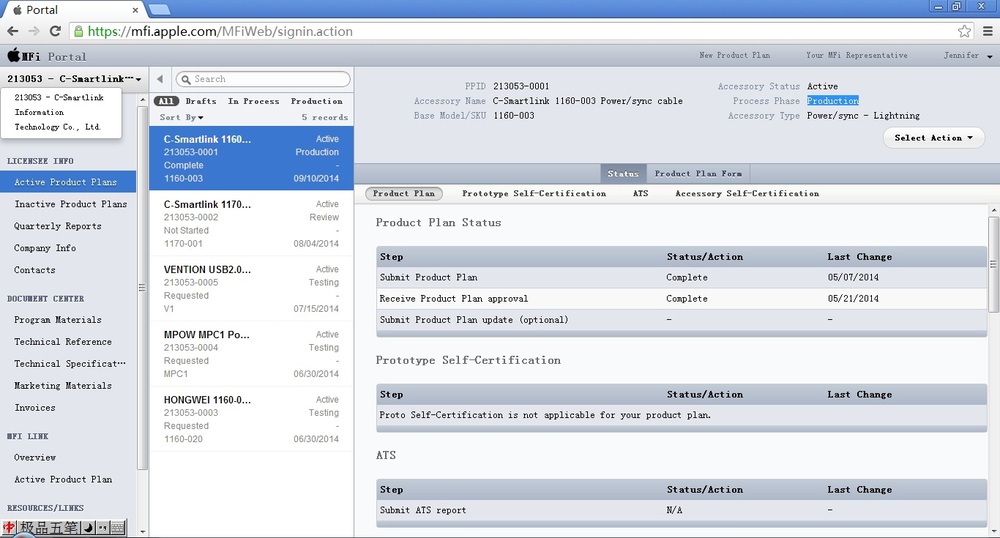
Task: Open Technical Specifications link
Action: pyautogui.click(x=70, y=363)
